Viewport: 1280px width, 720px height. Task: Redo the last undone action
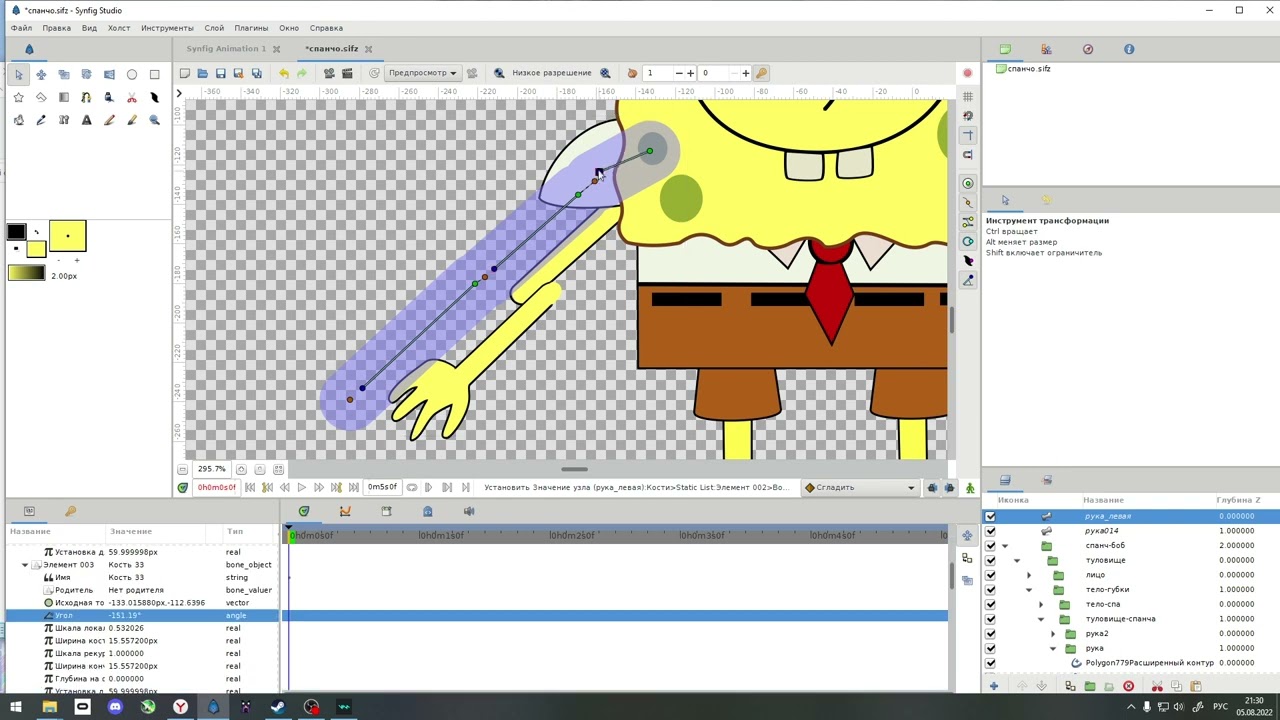[x=302, y=73]
